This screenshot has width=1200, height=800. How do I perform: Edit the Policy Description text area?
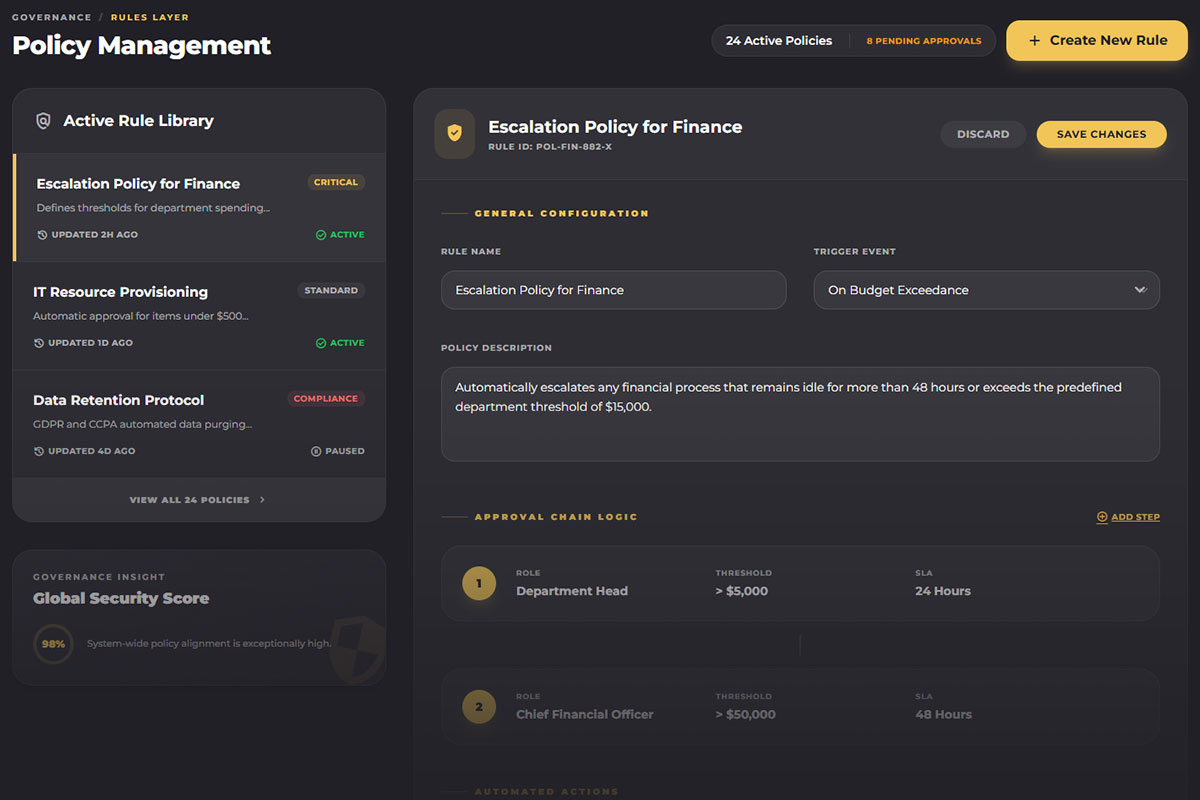[800, 414]
